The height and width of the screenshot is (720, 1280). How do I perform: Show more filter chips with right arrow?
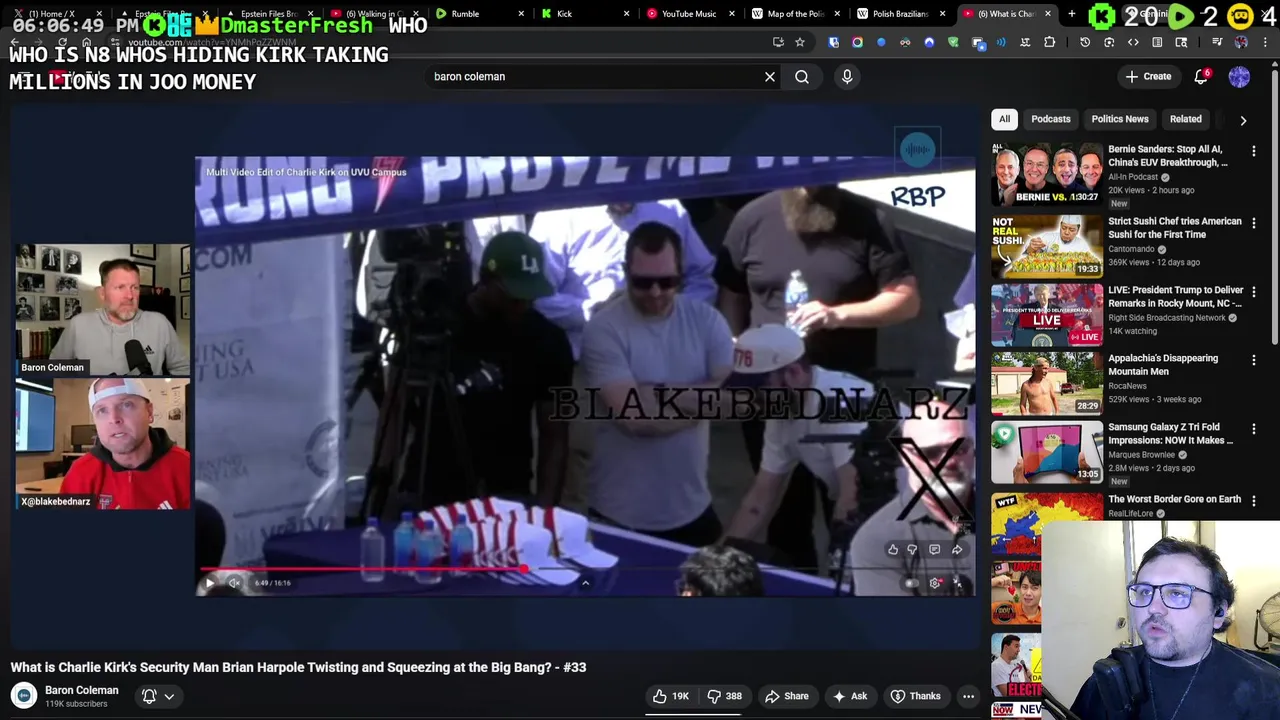coord(1243,120)
